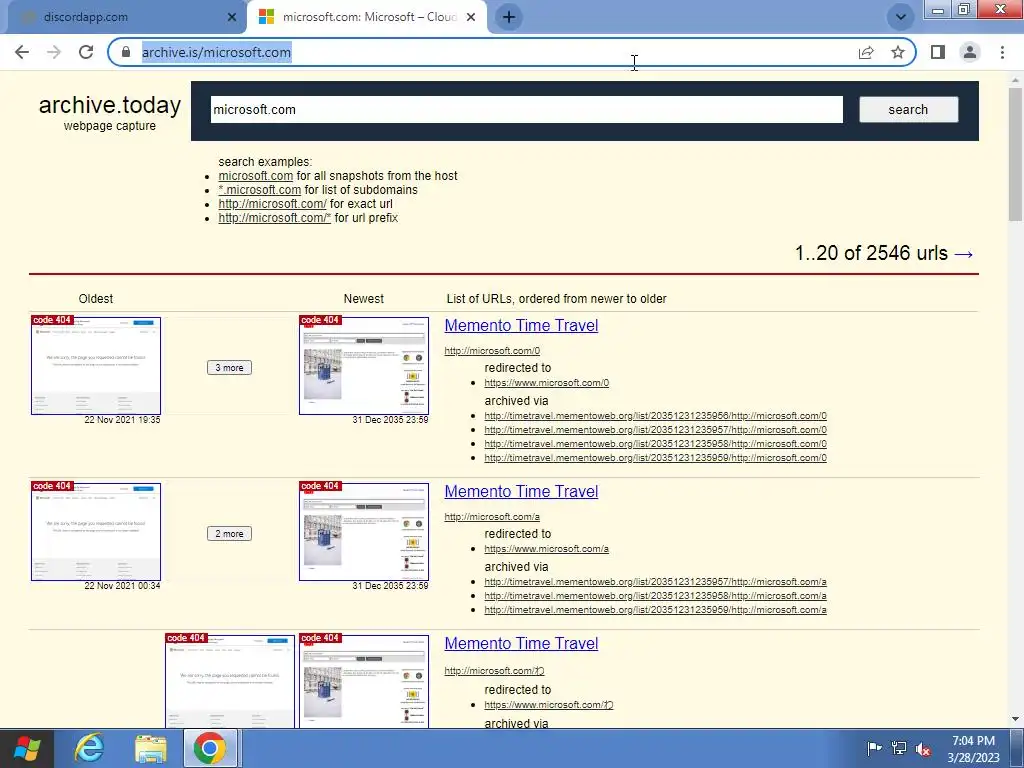Close the discordapp.com tab
Image resolution: width=1024 pixels, height=768 pixels.
coord(232,18)
